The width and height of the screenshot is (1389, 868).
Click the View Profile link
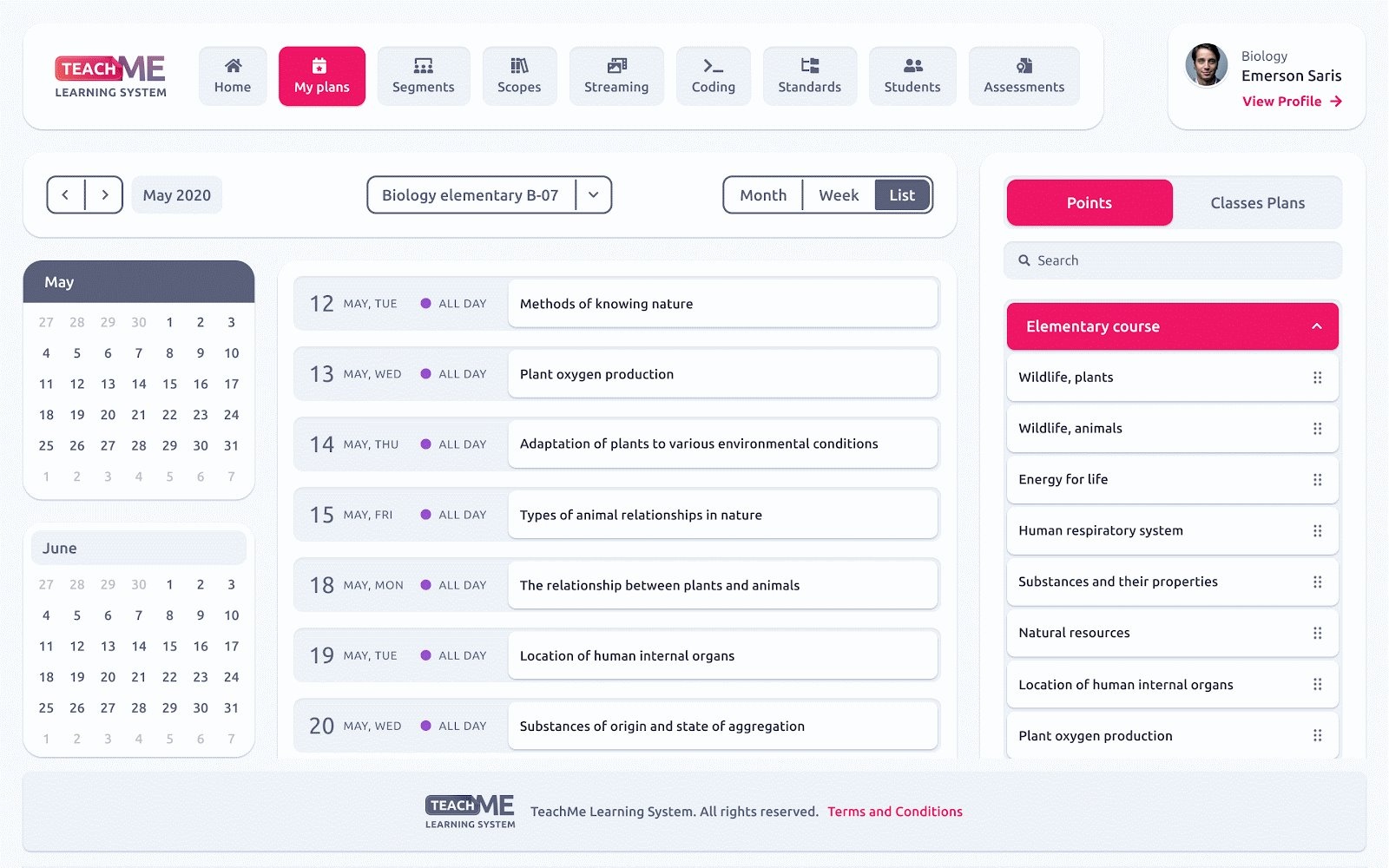pyautogui.click(x=1291, y=102)
